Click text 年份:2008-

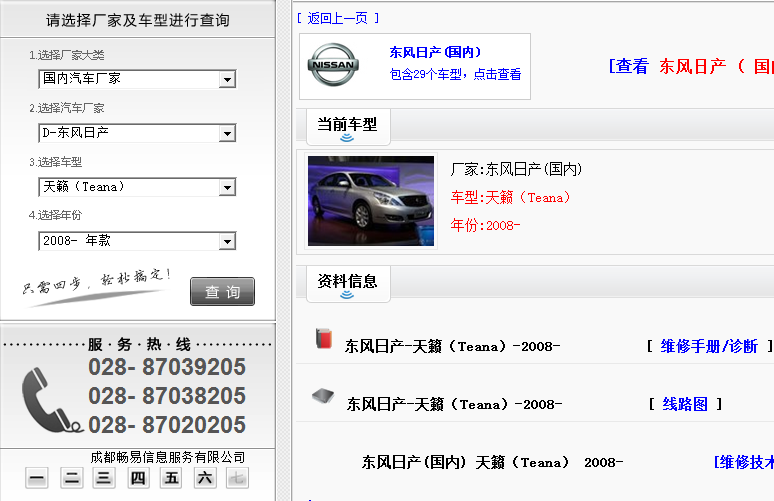point(485,225)
